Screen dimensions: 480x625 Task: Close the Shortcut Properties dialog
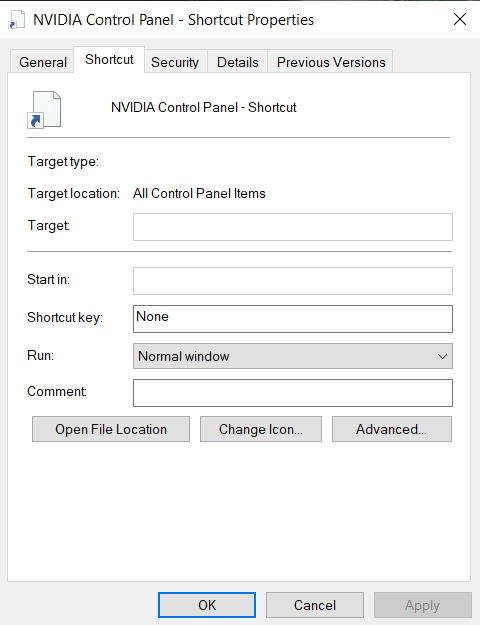[x=460, y=19]
